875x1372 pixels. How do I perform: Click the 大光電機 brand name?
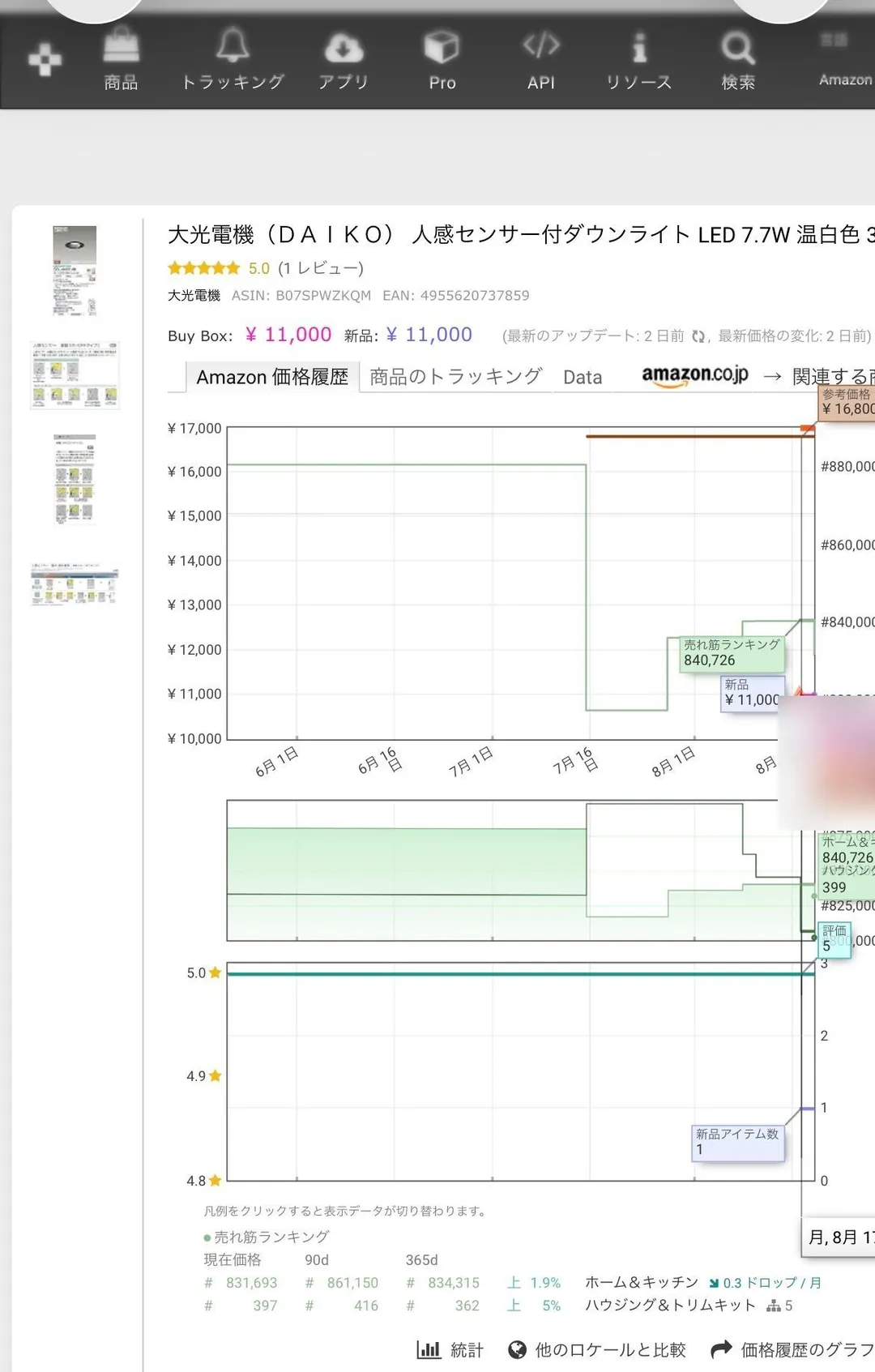194,296
